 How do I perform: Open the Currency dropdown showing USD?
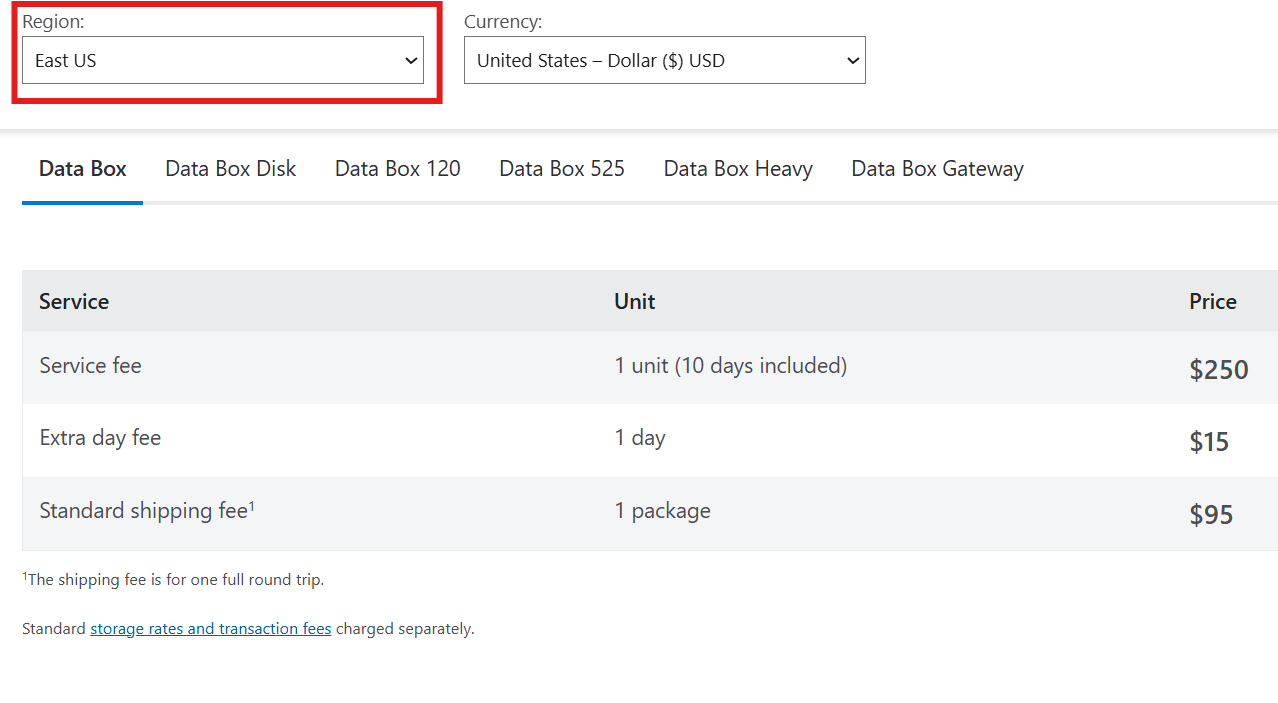[x=665, y=60]
